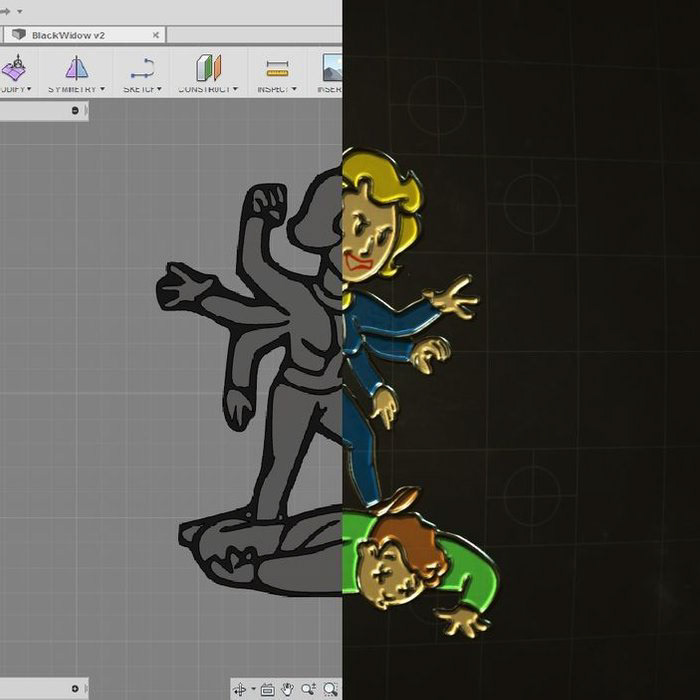Click the Sketch curve icon
The image size is (700, 700).
tap(143, 68)
